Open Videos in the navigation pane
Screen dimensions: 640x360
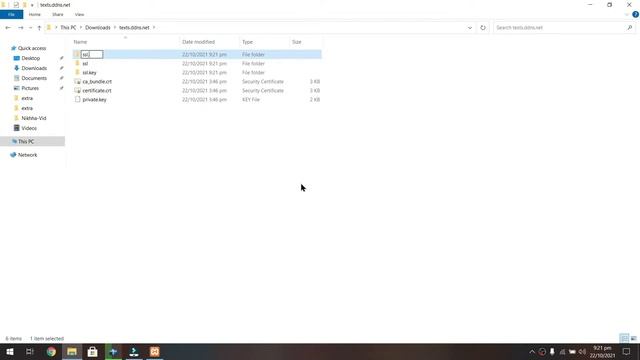pyautogui.click(x=29, y=128)
